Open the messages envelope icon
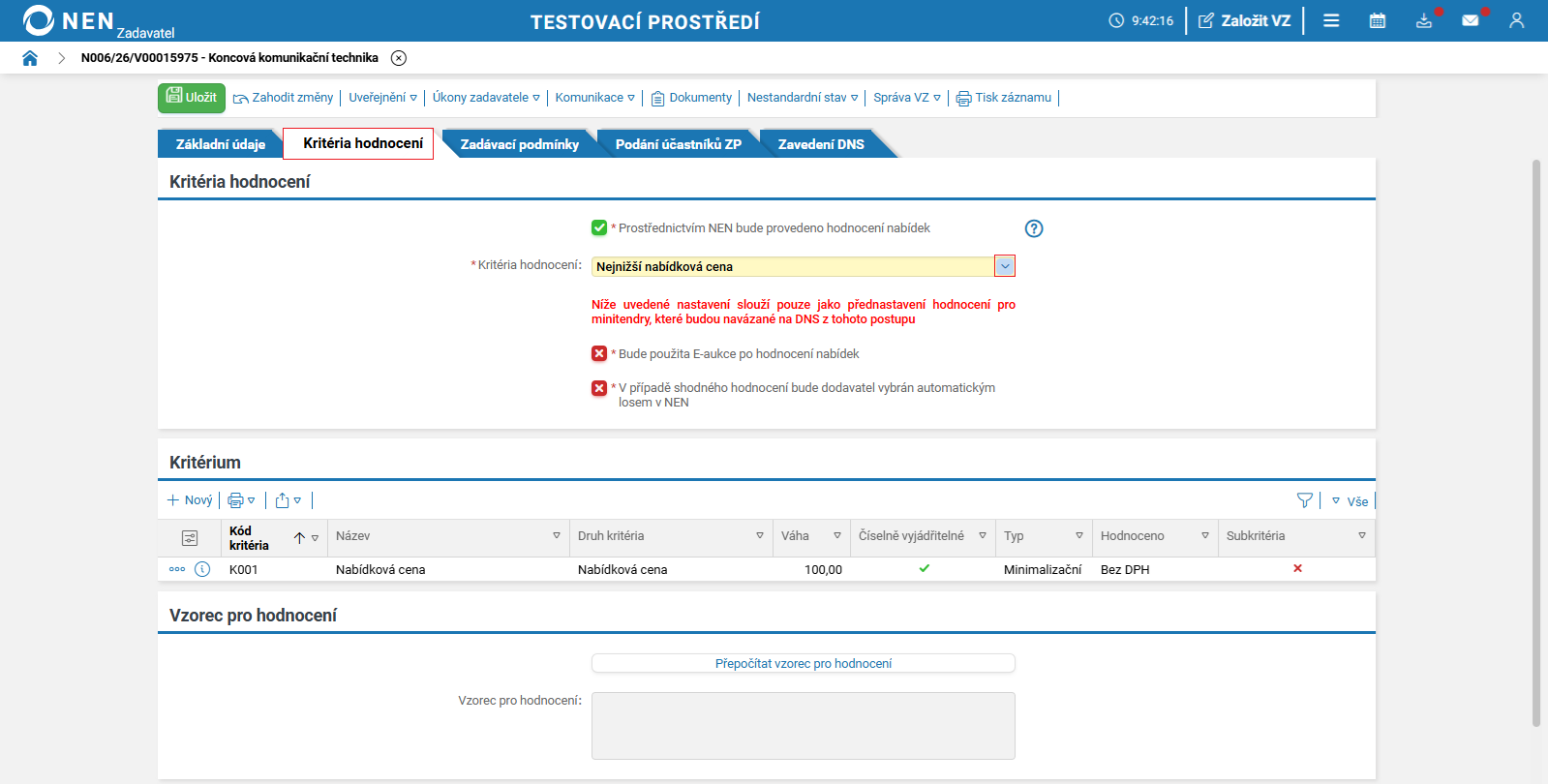1548x784 pixels. (x=1471, y=20)
